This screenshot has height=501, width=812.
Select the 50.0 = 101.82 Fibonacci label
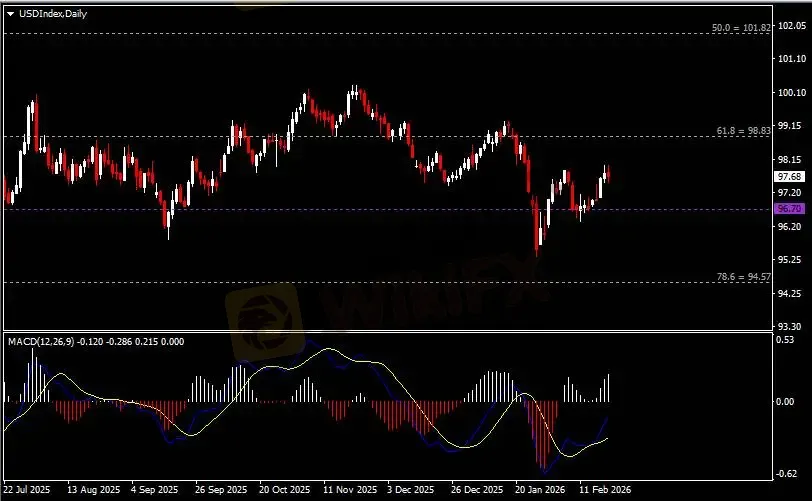click(x=739, y=27)
